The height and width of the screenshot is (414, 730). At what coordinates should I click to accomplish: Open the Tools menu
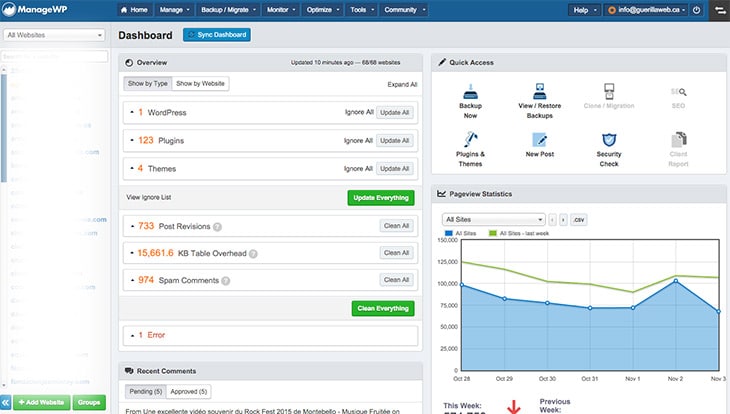[362, 10]
